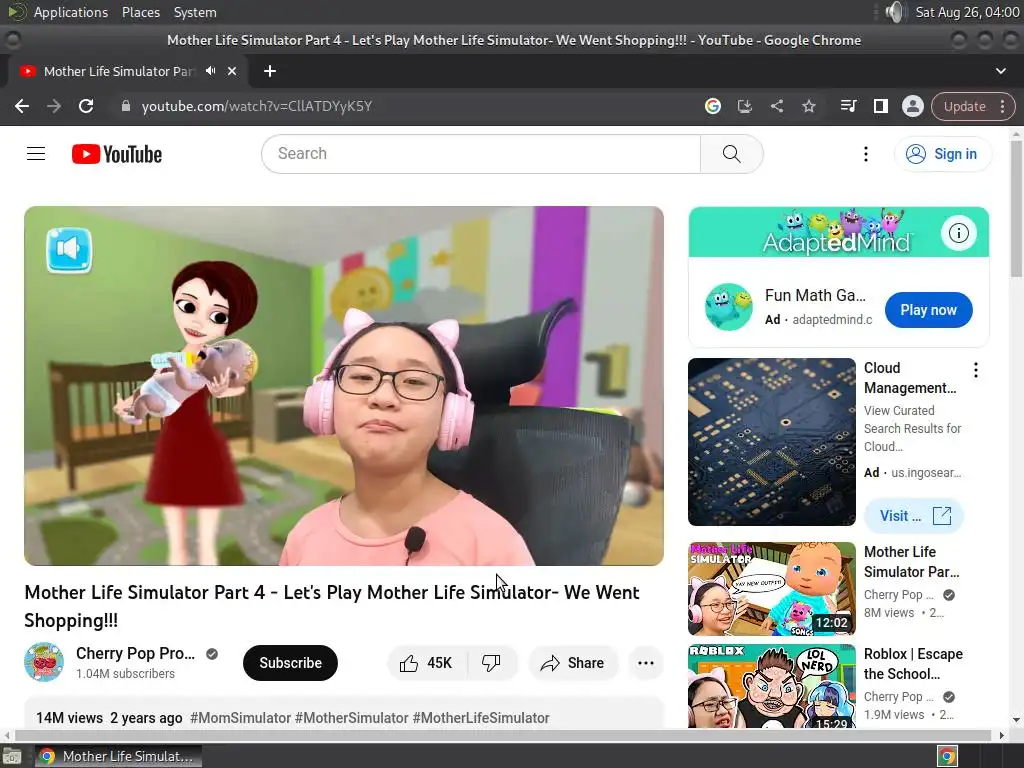Image resolution: width=1024 pixels, height=768 pixels.
Task: Click the system volume speaker icon
Action: point(895,12)
